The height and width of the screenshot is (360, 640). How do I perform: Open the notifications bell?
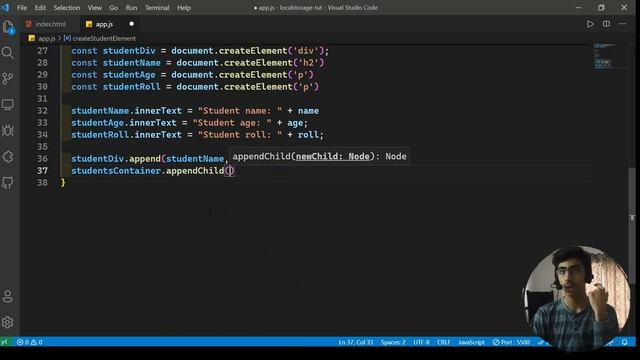(624, 342)
